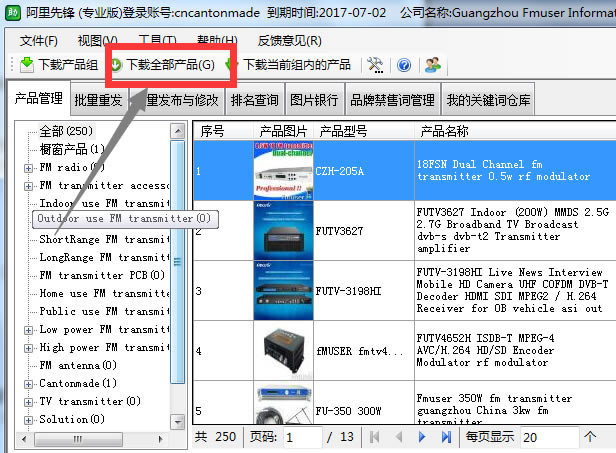This screenshot has height=453, width=616.
Task: Expand the TV transmitter tree node
Action: [x=28, y=401]
